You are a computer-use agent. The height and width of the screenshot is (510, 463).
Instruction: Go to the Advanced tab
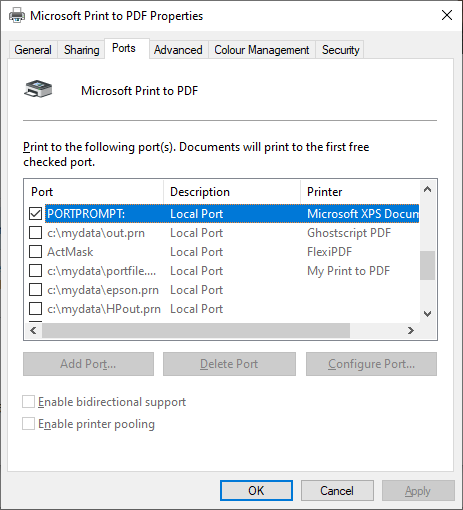click(178, 50)
